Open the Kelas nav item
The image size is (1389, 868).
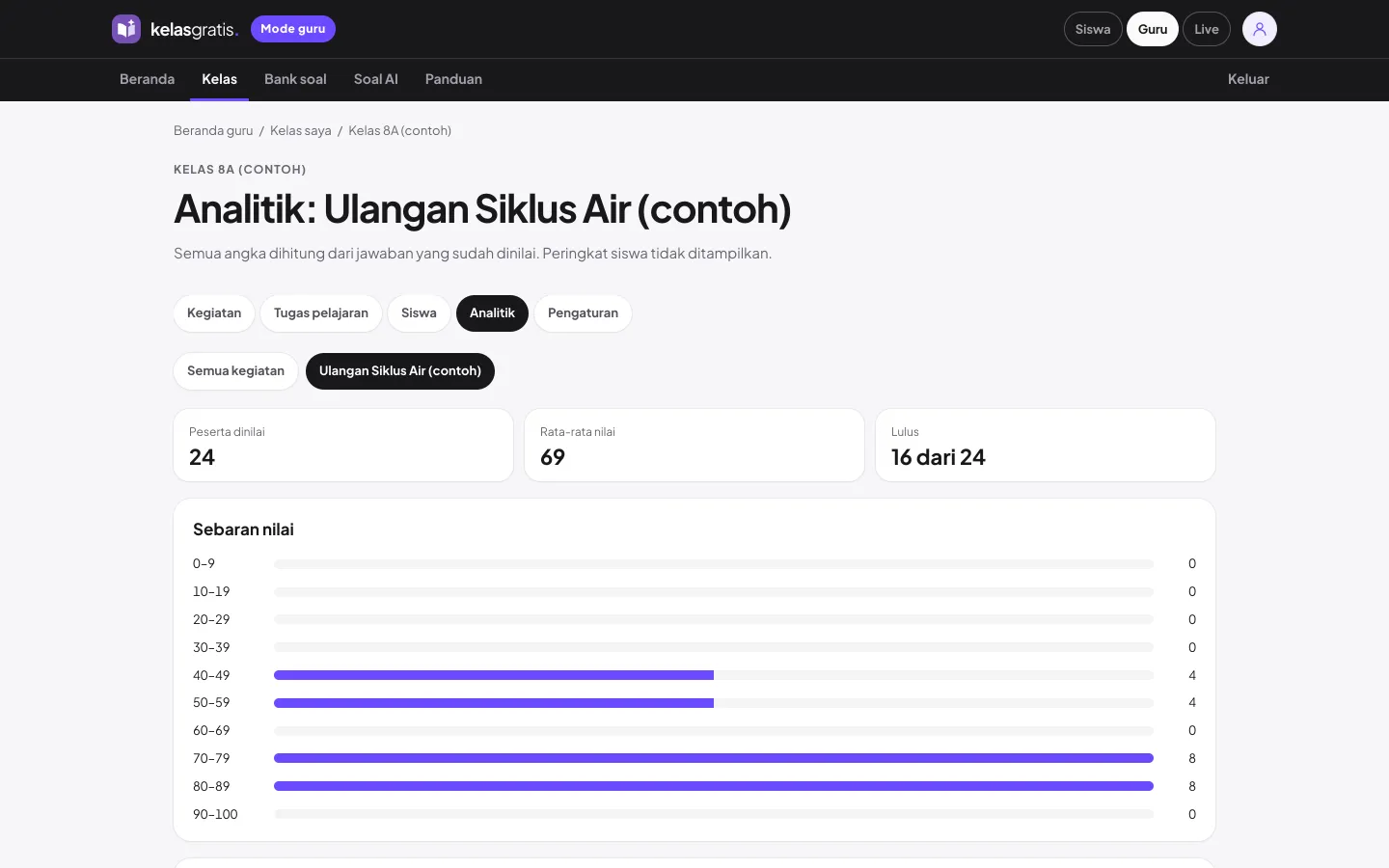(x=219, y=79)
